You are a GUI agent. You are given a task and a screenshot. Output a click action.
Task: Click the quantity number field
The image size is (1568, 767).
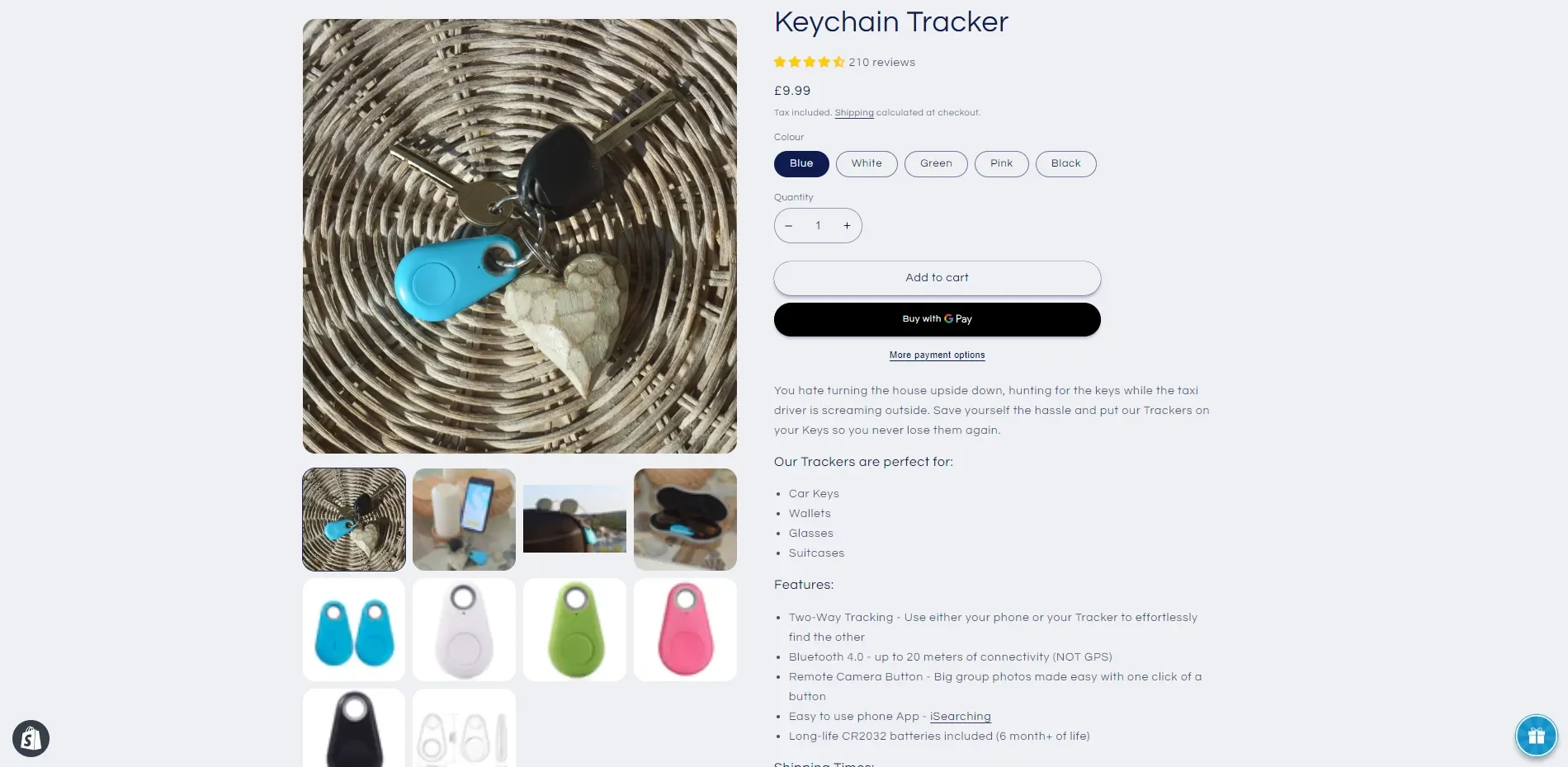(x=818, y=225)
